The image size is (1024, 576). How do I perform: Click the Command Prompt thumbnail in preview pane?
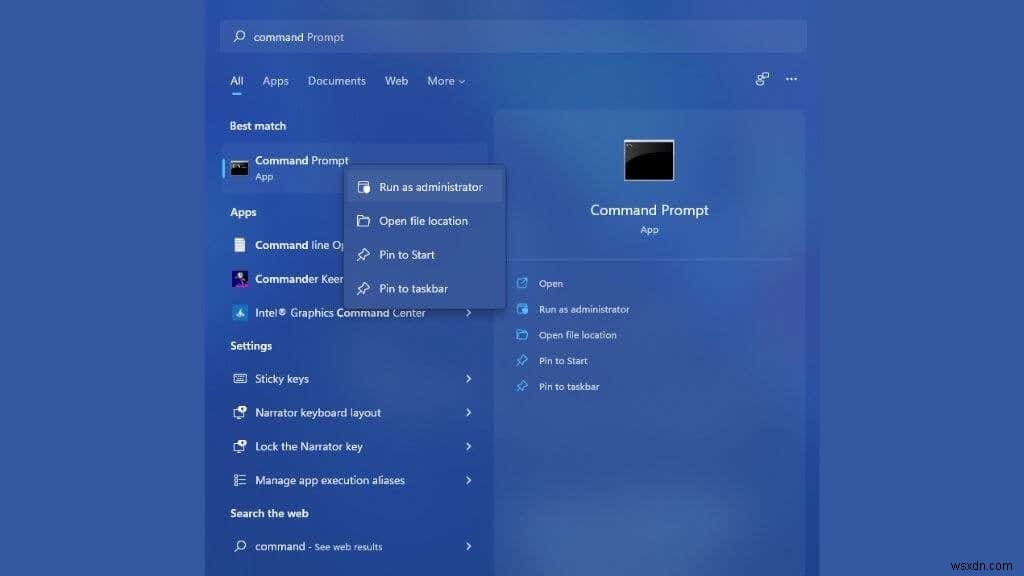click(x=648, y=159)
